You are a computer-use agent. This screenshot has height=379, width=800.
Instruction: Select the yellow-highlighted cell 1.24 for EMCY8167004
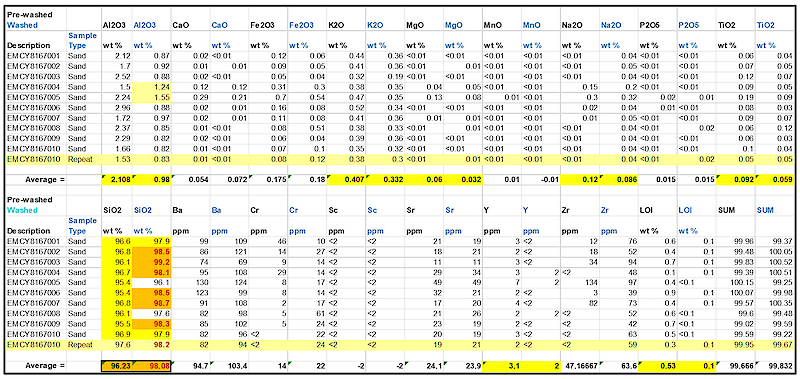[151, 87]
